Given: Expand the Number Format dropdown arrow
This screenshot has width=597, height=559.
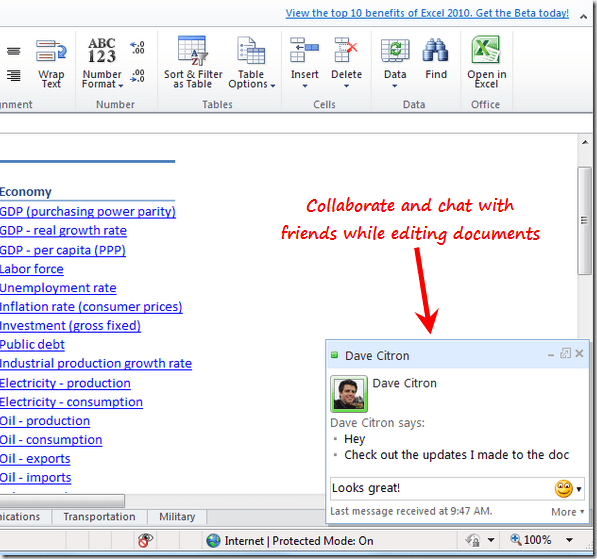Looking at the screenshot, I should pyautogui.click(x=121, y=86).
